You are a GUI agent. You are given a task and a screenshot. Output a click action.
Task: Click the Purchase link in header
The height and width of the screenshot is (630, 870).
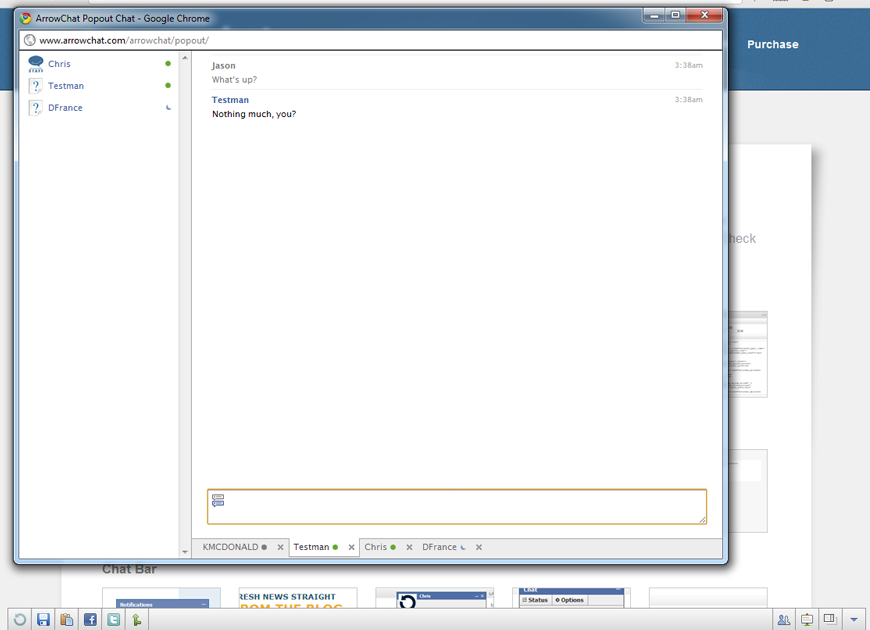[772, 44]
